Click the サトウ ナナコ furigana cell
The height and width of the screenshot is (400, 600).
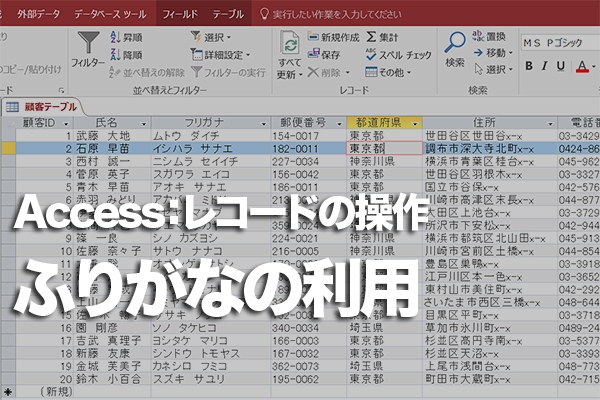211,251
